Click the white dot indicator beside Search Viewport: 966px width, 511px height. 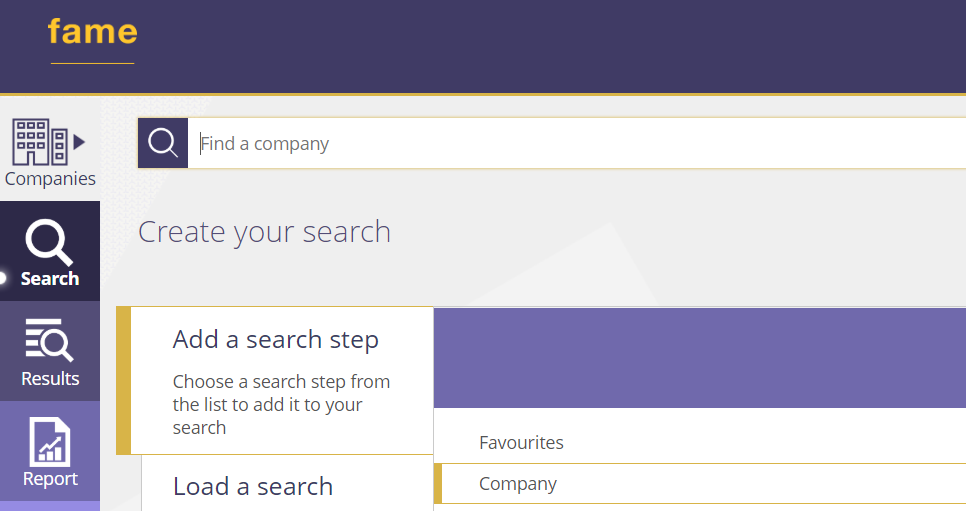[x=3, y=278]
